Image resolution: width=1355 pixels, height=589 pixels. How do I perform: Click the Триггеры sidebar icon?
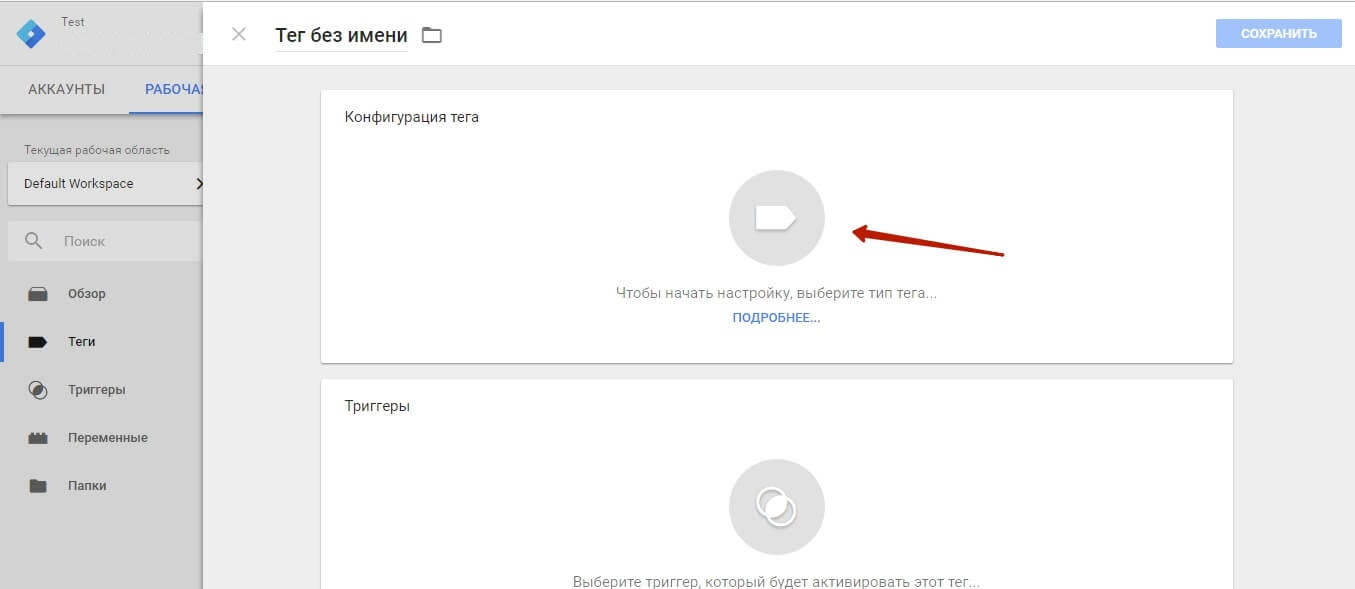tap(38, 390)
